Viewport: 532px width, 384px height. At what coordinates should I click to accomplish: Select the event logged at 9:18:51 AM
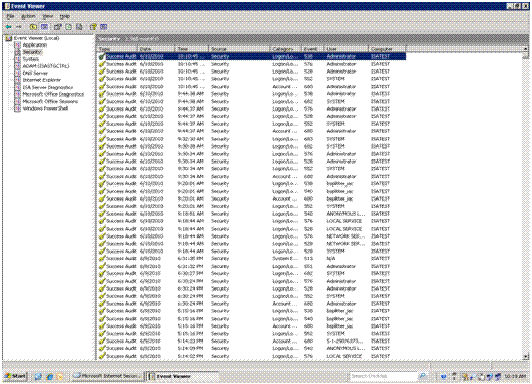[252, 214]
